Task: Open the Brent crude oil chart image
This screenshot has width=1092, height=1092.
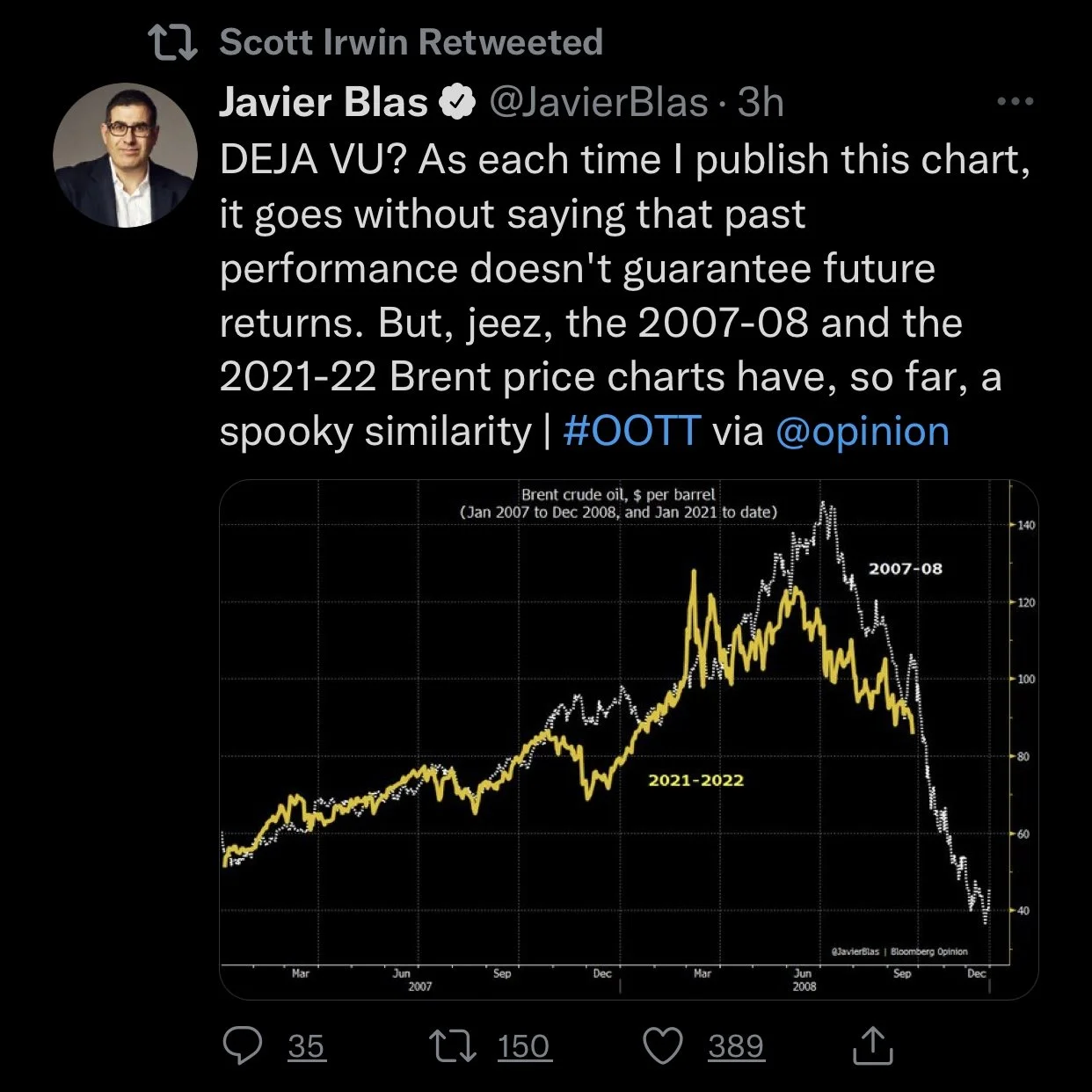Action: point(629,739)
